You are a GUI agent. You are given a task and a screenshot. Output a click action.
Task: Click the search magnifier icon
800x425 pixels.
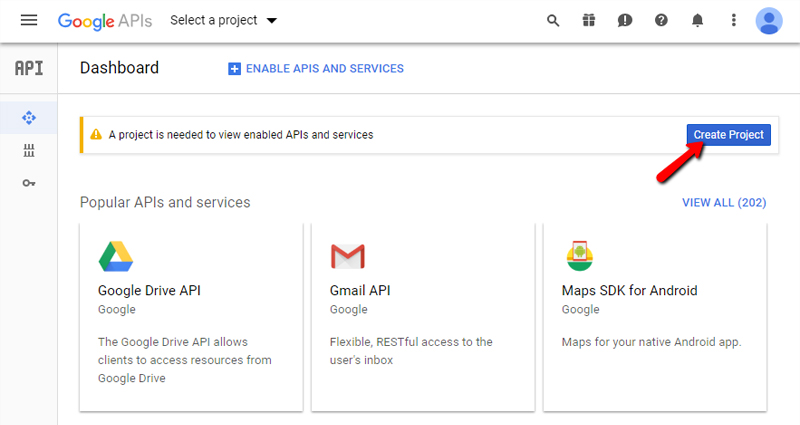pyautogui.click(x=553, y=20)
